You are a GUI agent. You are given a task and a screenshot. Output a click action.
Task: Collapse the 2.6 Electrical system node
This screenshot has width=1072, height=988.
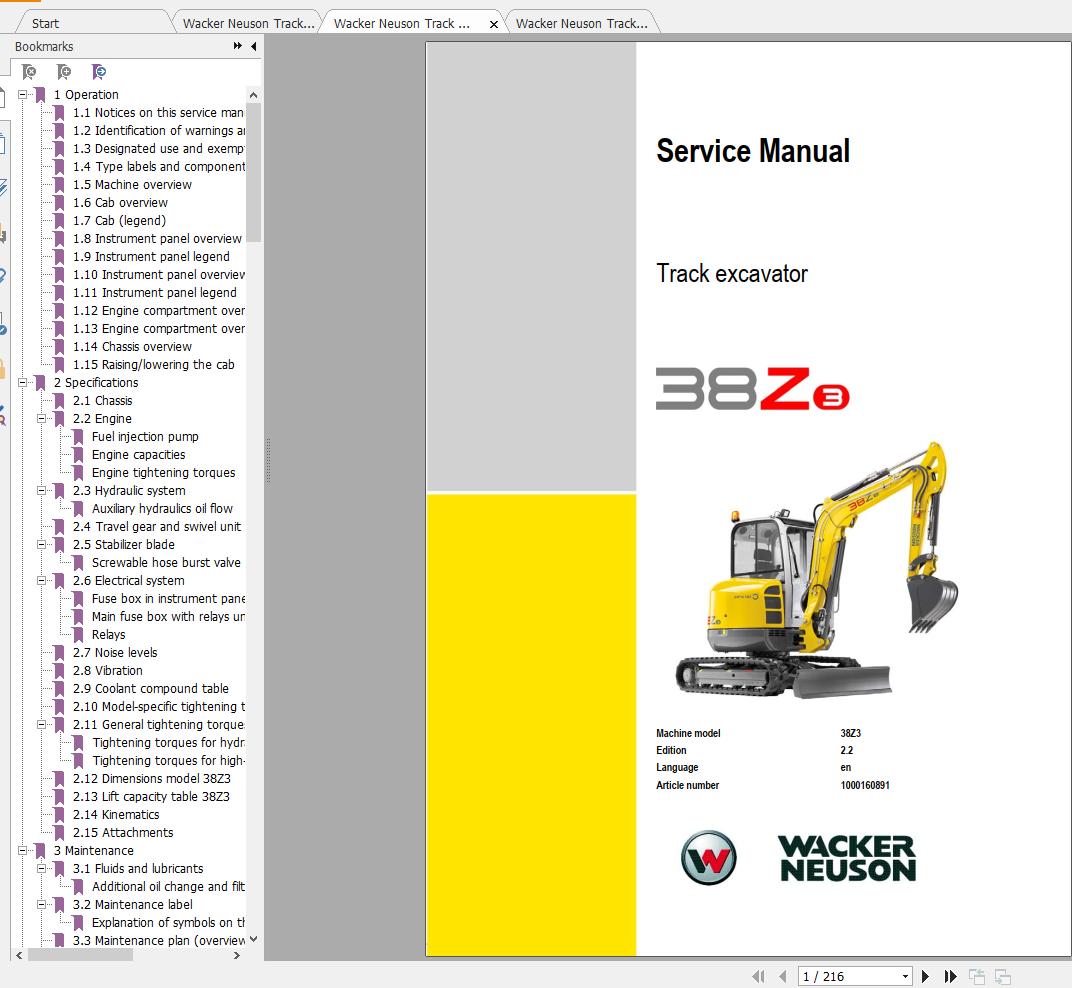[42, 580]
